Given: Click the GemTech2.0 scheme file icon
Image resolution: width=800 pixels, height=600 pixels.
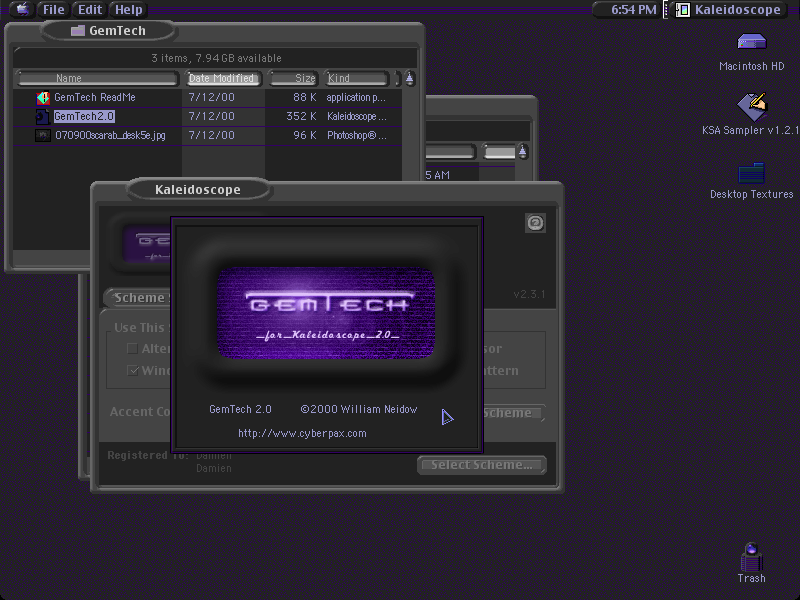Looking at the screenshot, I should (42, 117).
